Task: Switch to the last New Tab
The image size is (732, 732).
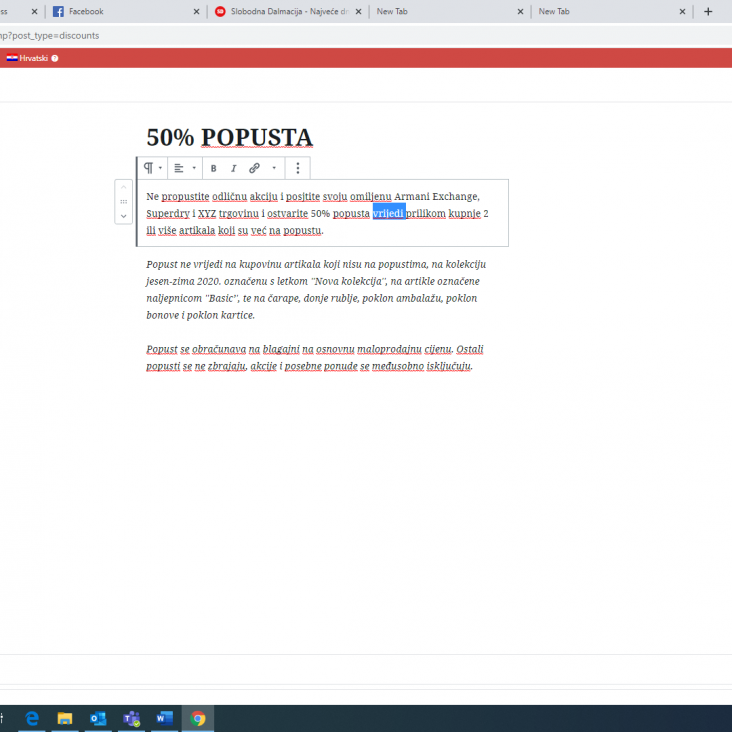Action: tap(603, 11)
